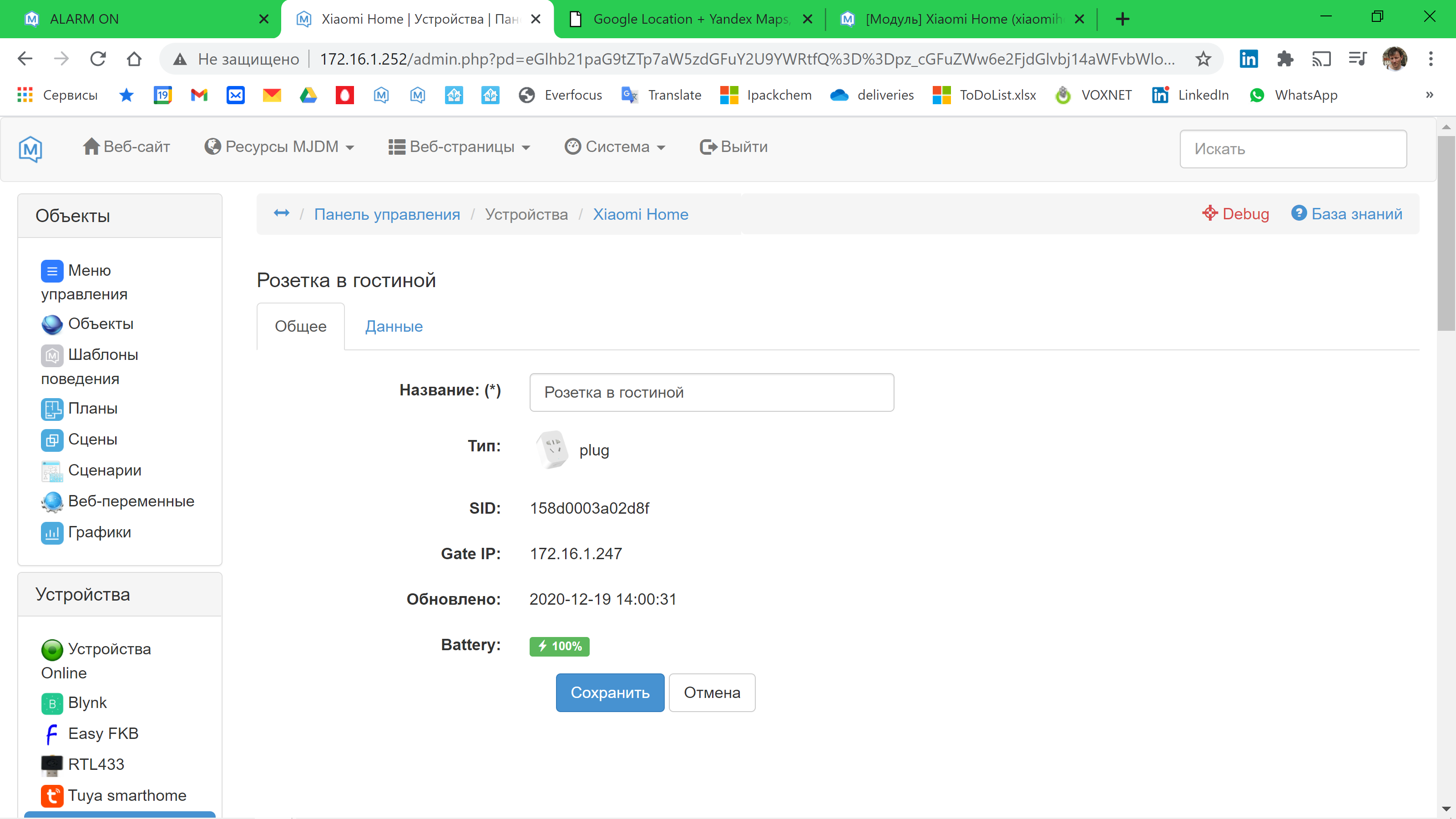Click the Название input field
Screen dimensions: 1456x819
click(711, 392)
